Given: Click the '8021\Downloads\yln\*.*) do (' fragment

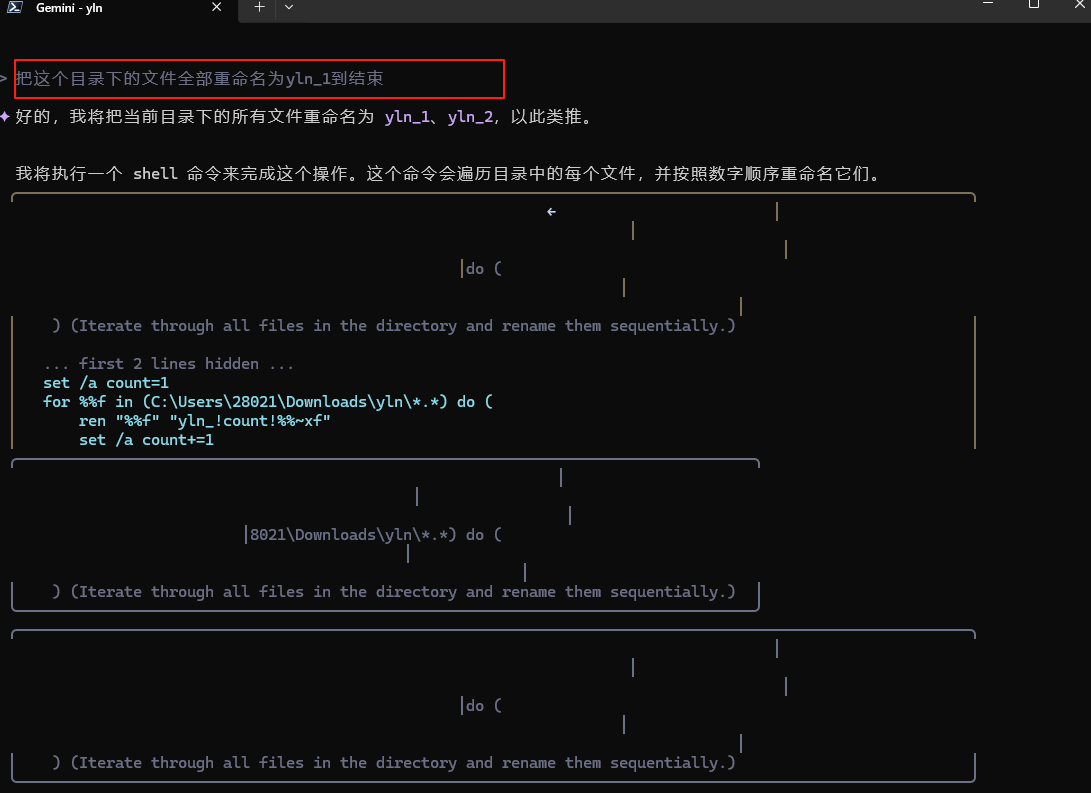Looking at the screenshot, I should point(375,535).
